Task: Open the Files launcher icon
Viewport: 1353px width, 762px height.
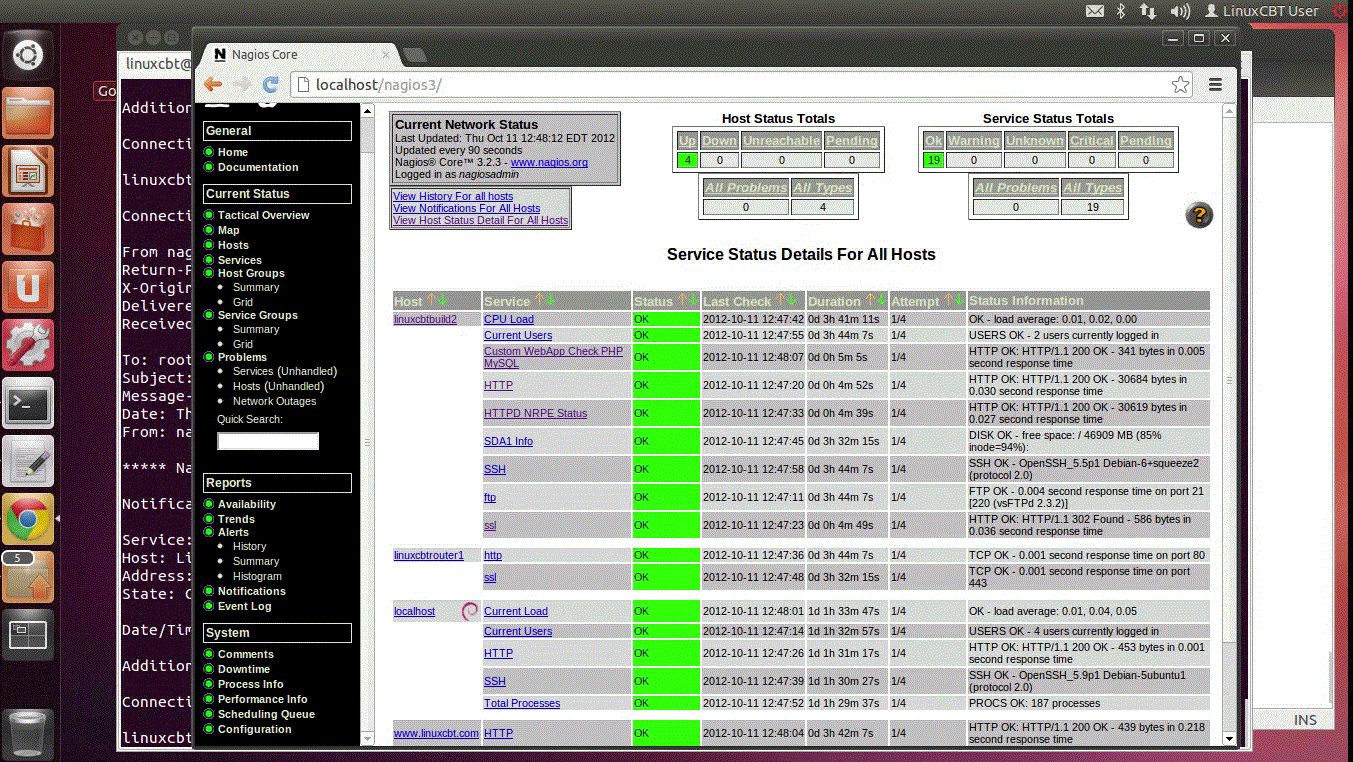Action: tap(28, 113)
